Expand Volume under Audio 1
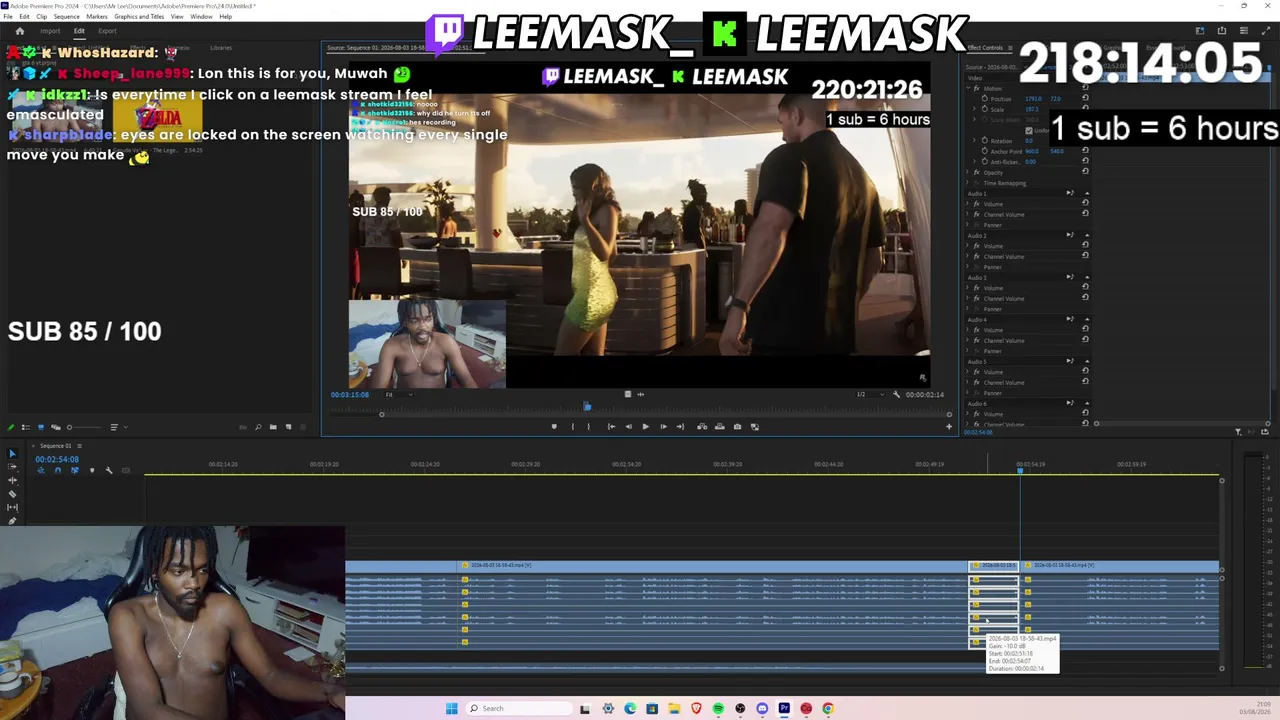The width and height of the screenshot is (1280, 720). point(968,204)
